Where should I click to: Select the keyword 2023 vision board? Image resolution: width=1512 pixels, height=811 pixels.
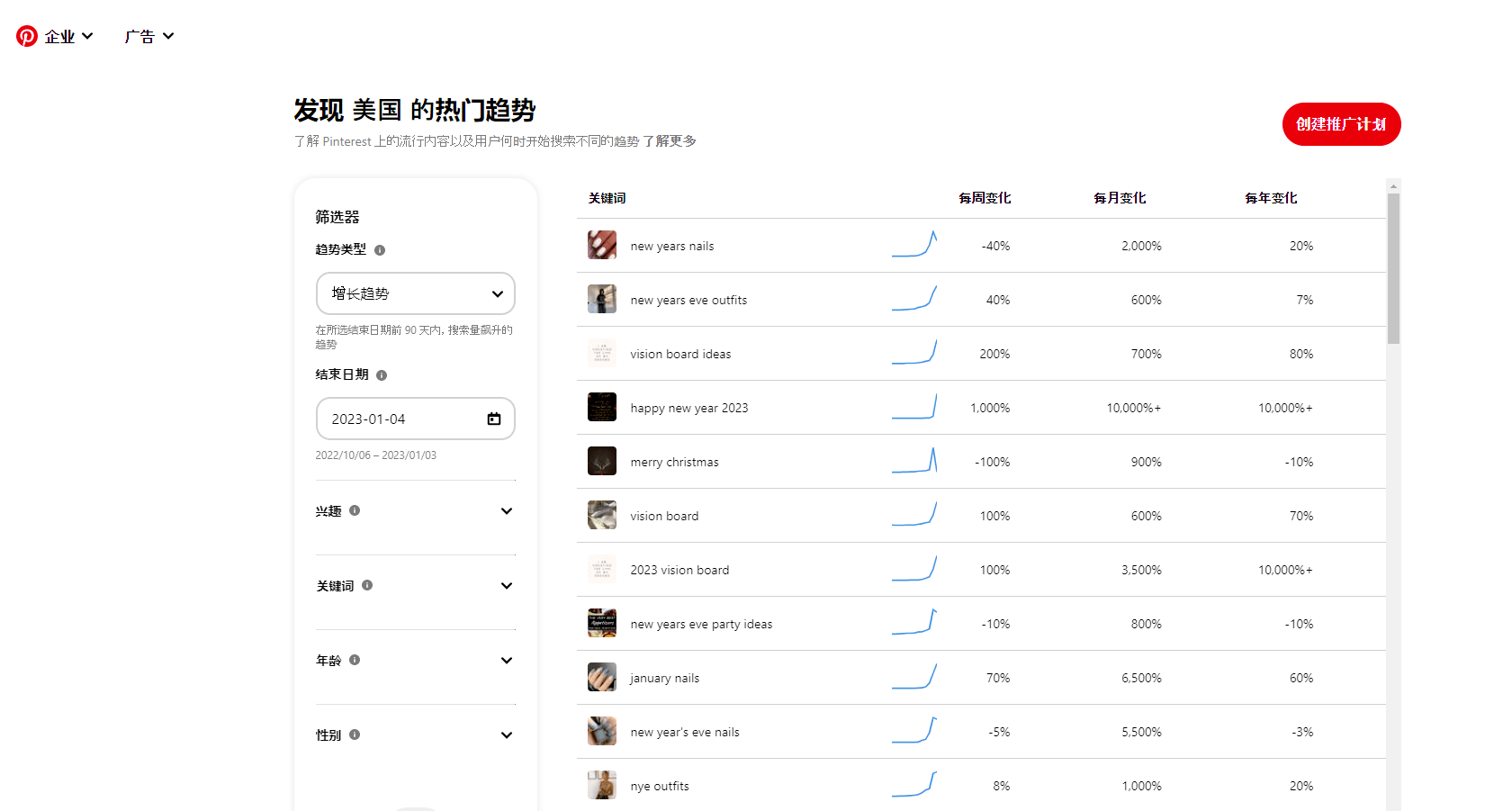coord(679,570)
